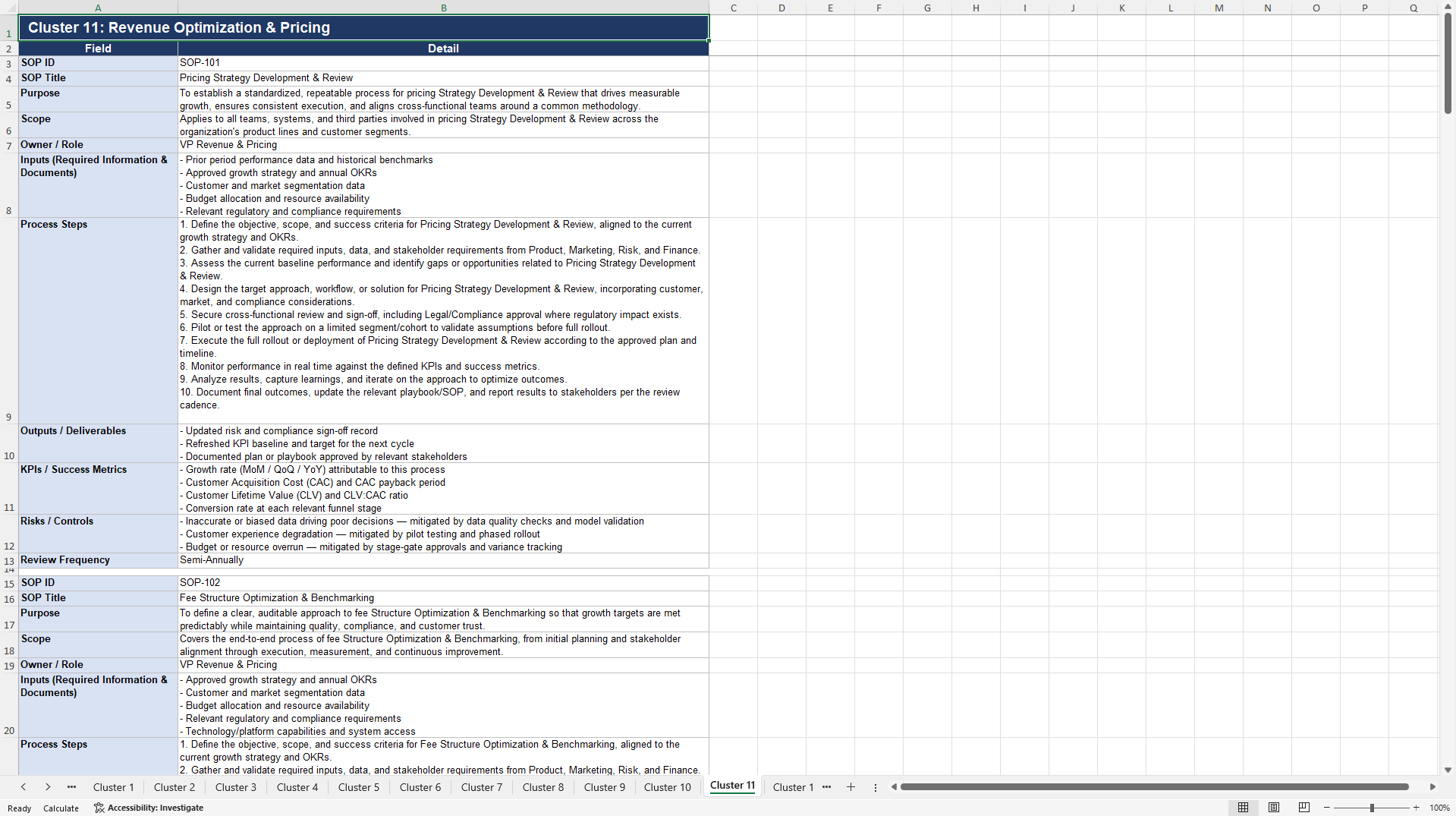
Task: Select row 15 header
Action: tap(9, 583)
